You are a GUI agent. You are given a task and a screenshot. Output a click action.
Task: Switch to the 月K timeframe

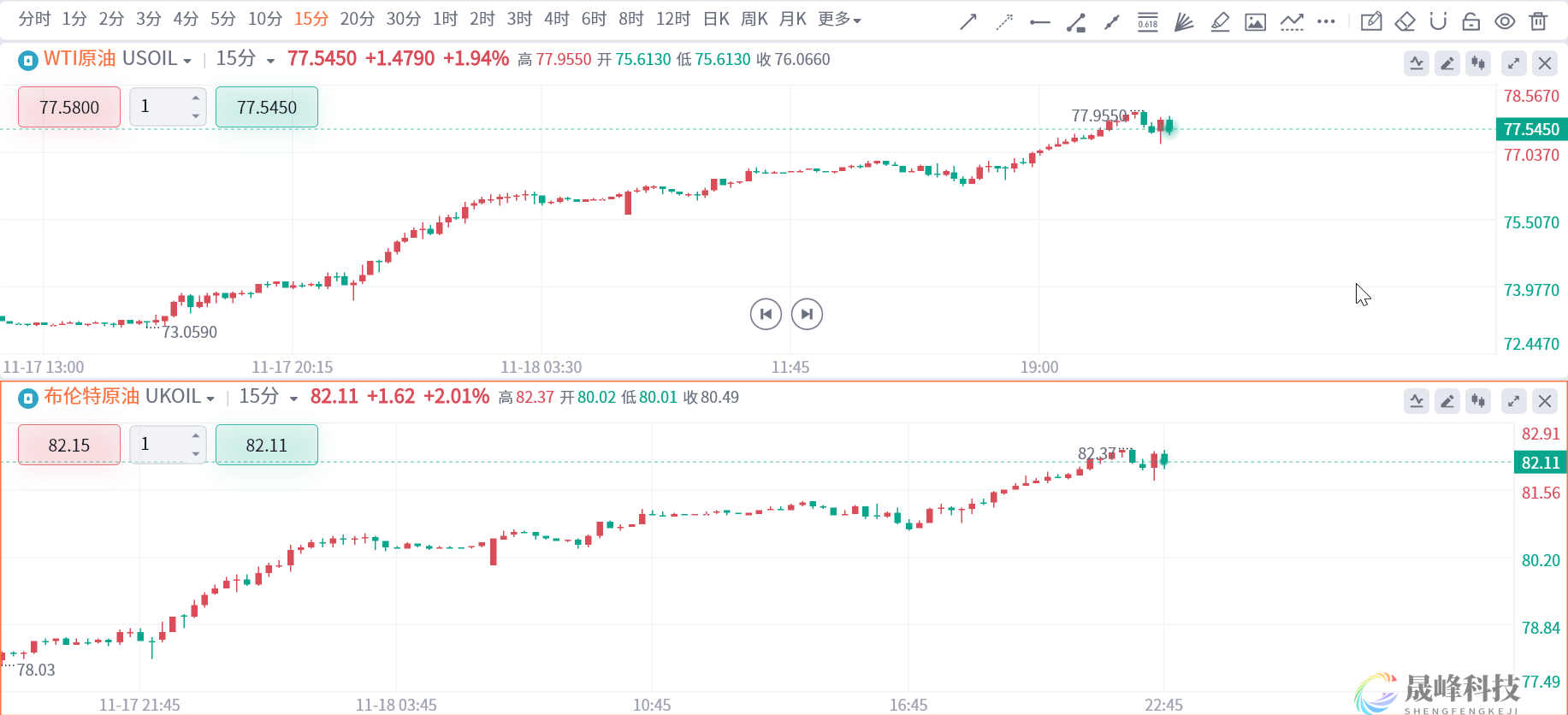(793, 19)
